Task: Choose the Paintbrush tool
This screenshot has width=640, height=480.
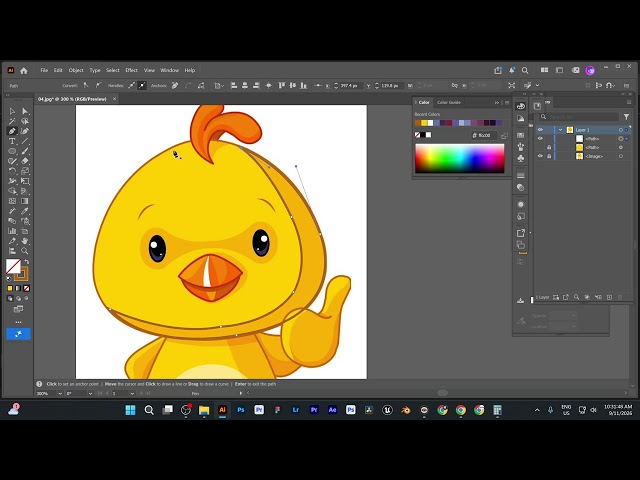Action: (x=25, y=151)
